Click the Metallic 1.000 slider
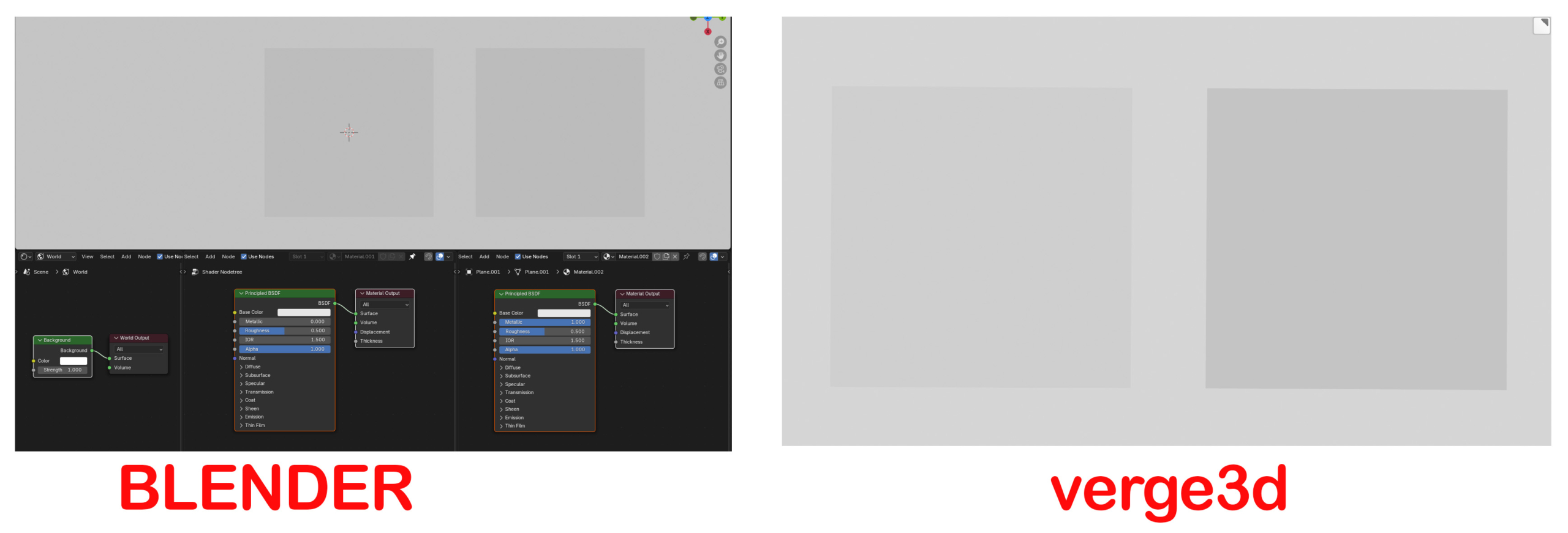1568x533 pixels. tap(545, 322)
